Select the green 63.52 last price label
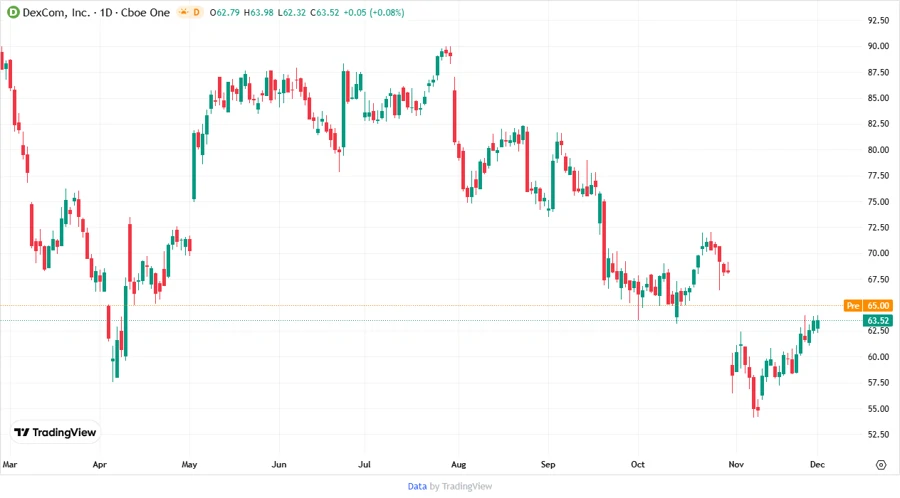Viewport: 900px width, 498px height. tap(878, 320)
